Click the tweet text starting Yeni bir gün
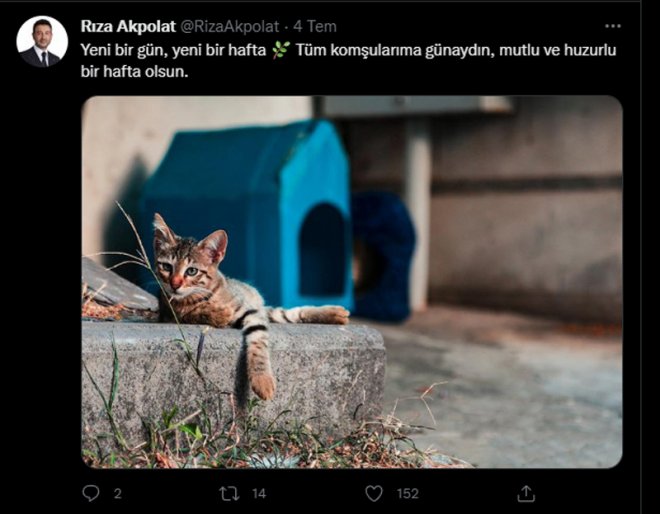The width and height of the screenshot is (660, 514). (x=348, y=61)
